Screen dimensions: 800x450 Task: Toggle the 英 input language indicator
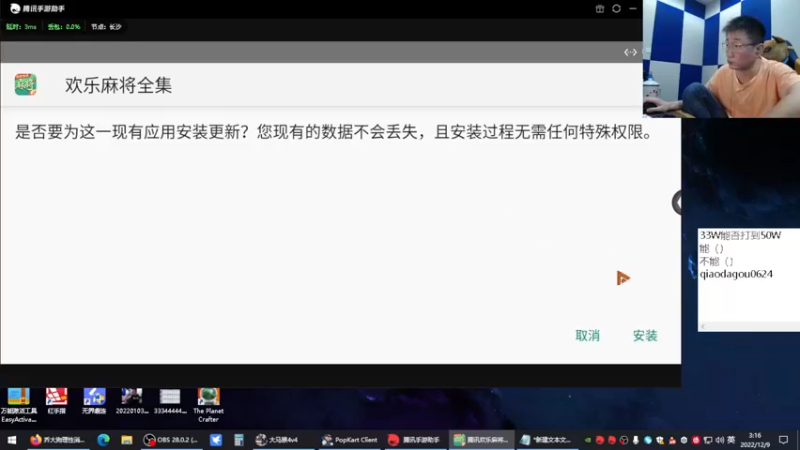(x=731, y=440)
